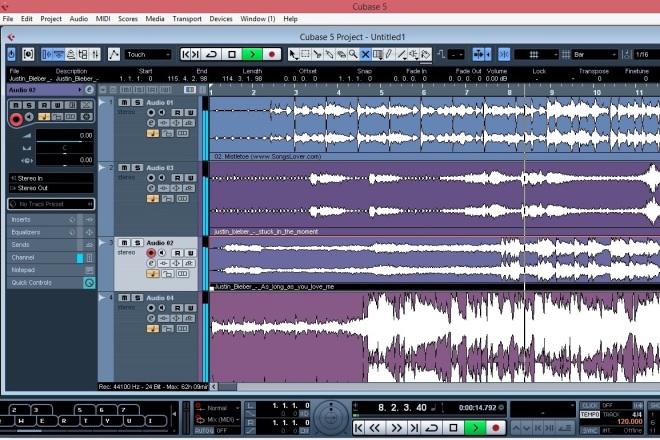Expand the Inserts section in Inspector

51,220
